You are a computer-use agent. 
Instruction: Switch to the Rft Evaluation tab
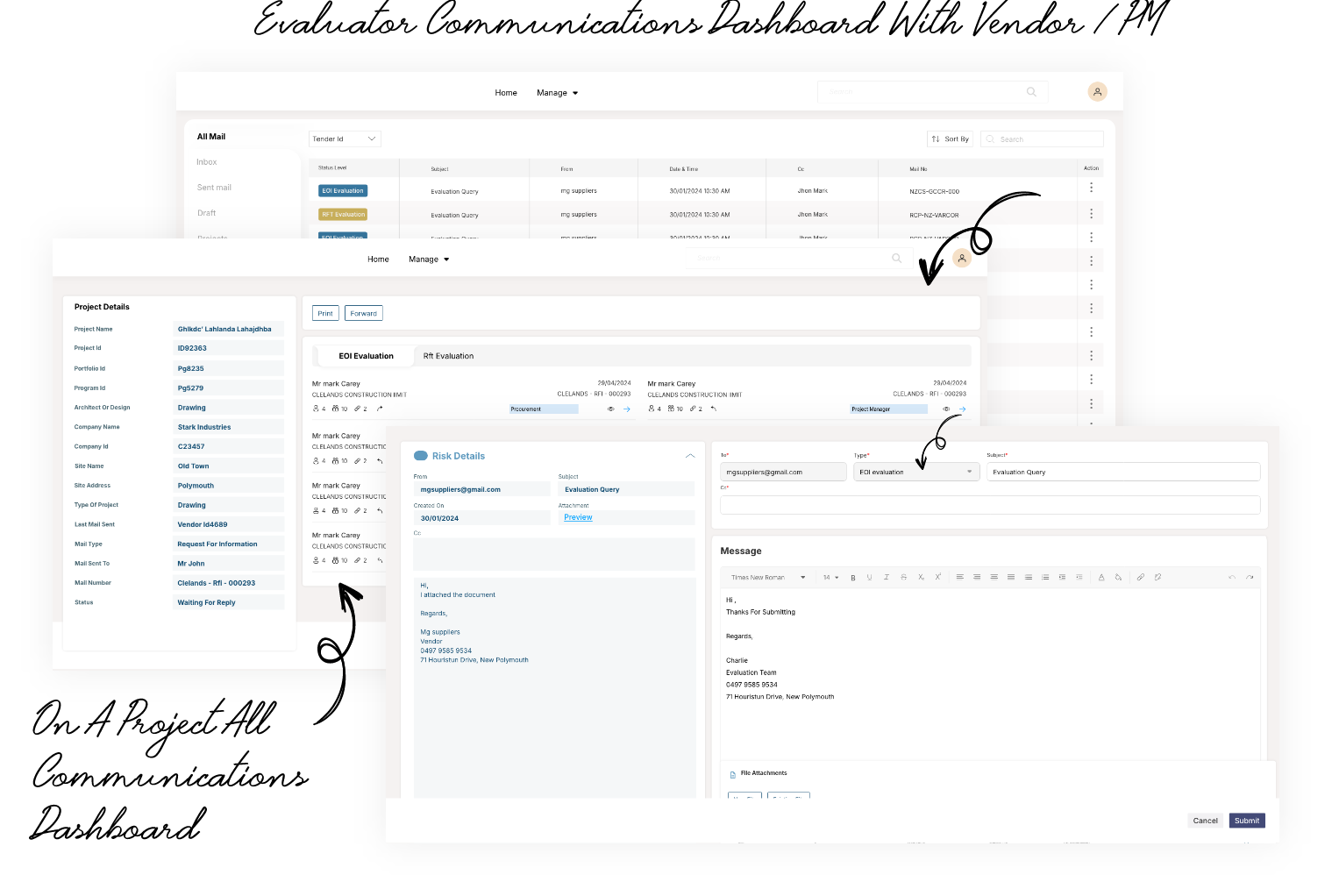point(448,357)
